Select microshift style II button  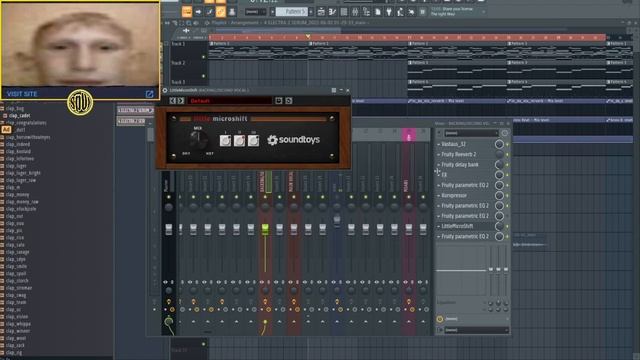[x=239, y=141]
